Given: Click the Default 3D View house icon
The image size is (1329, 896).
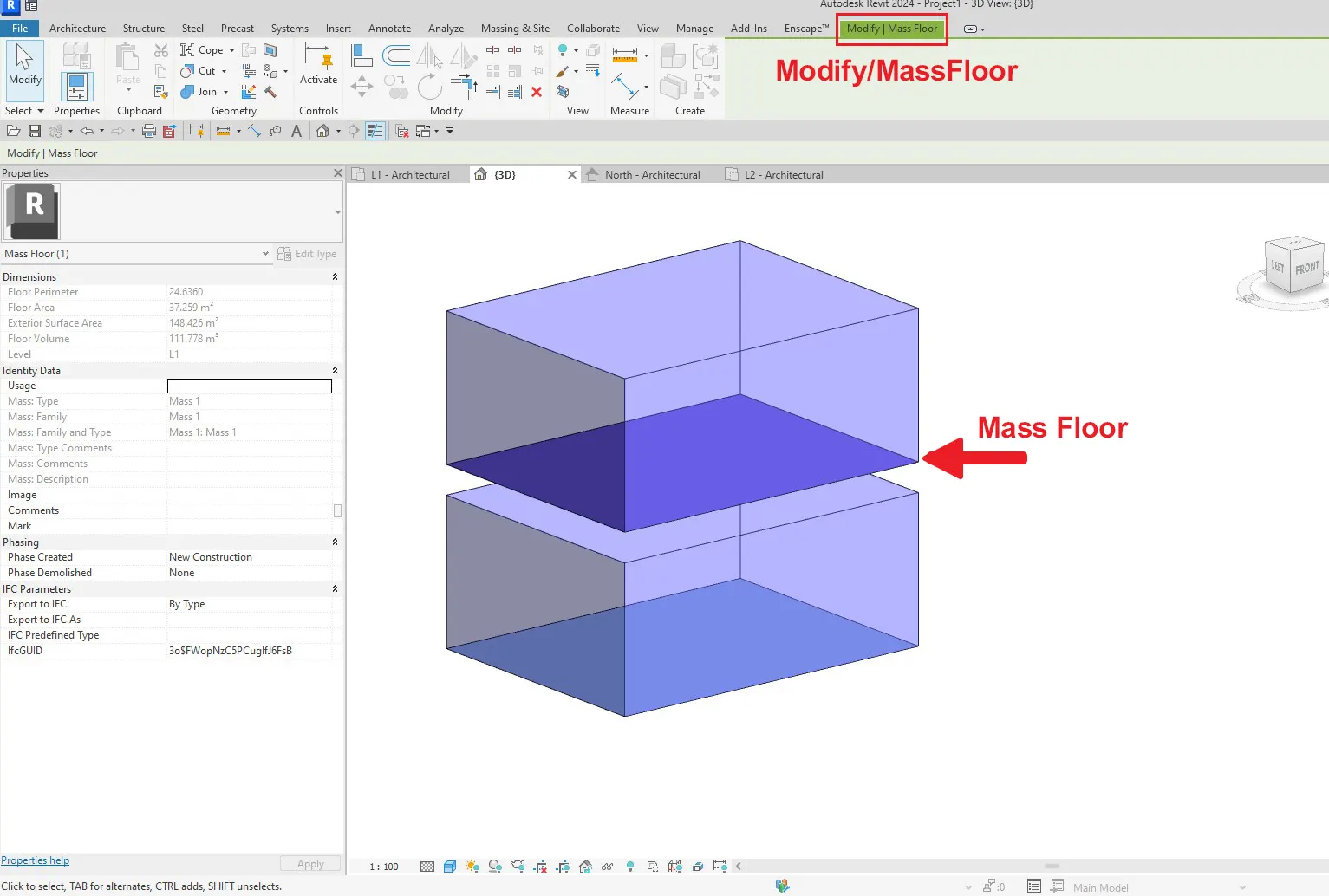Looking at the screenshot, I should 322,131.
